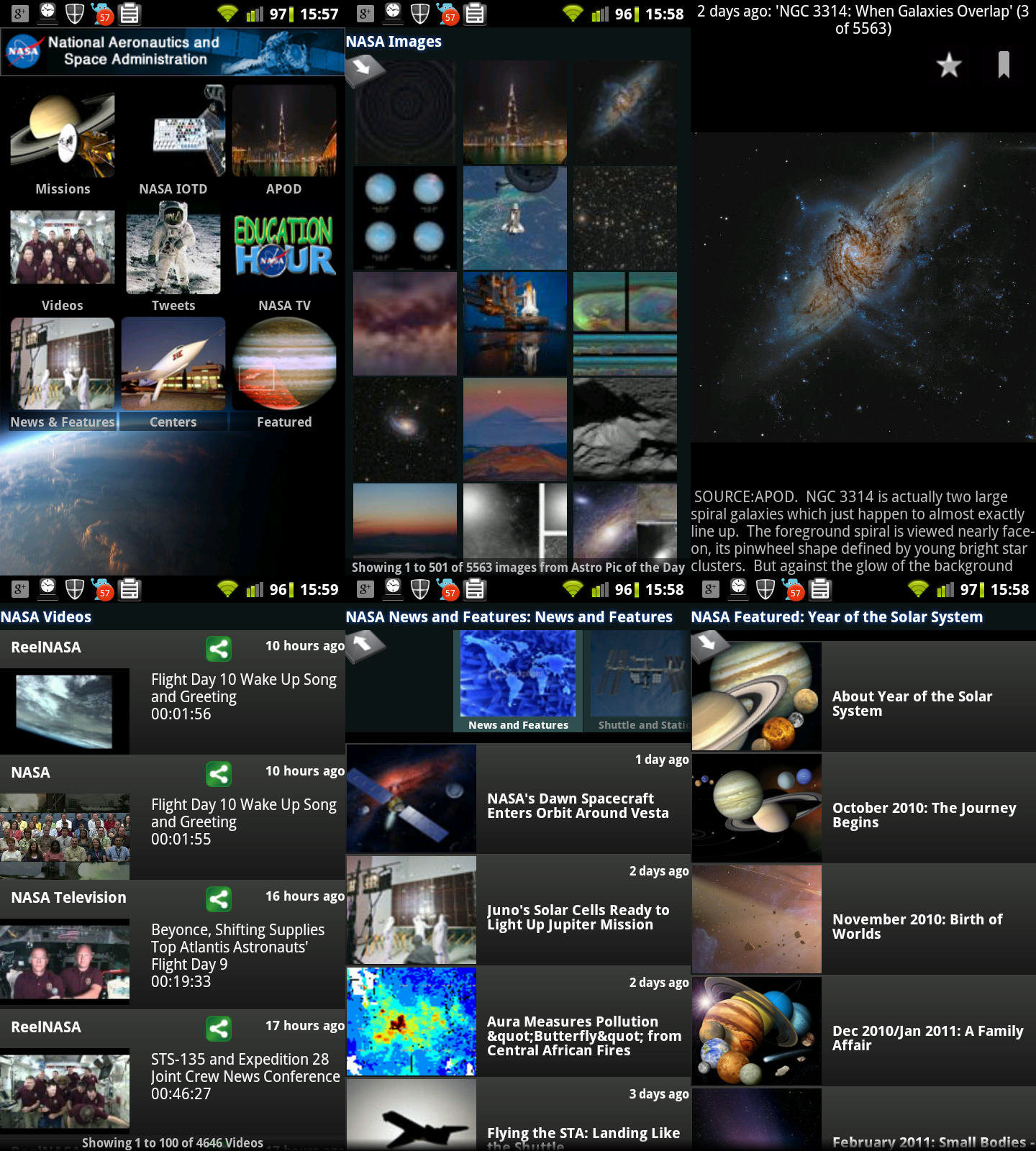Share the NASA Television video
This screenshot has height=1151, width=1036.
click(x=219, y=899)
